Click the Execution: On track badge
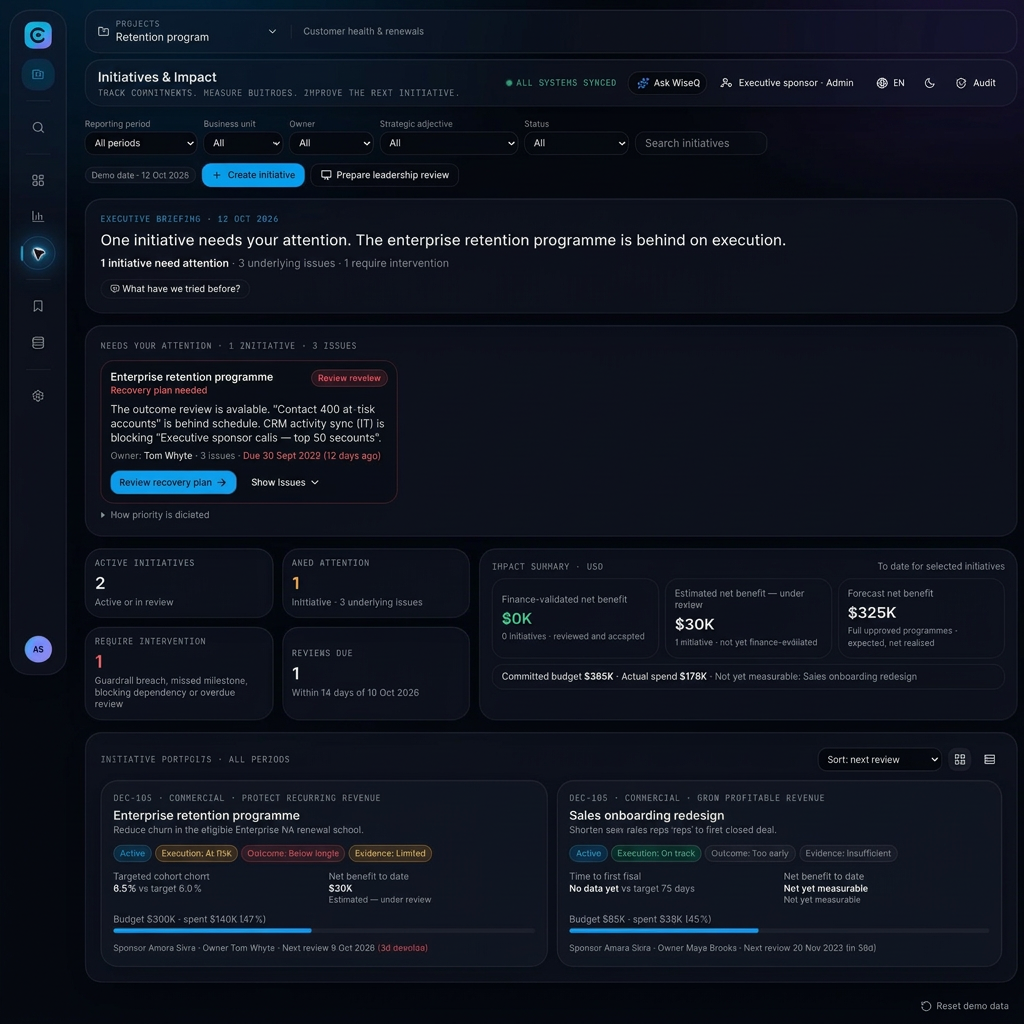 click(656, 854)
